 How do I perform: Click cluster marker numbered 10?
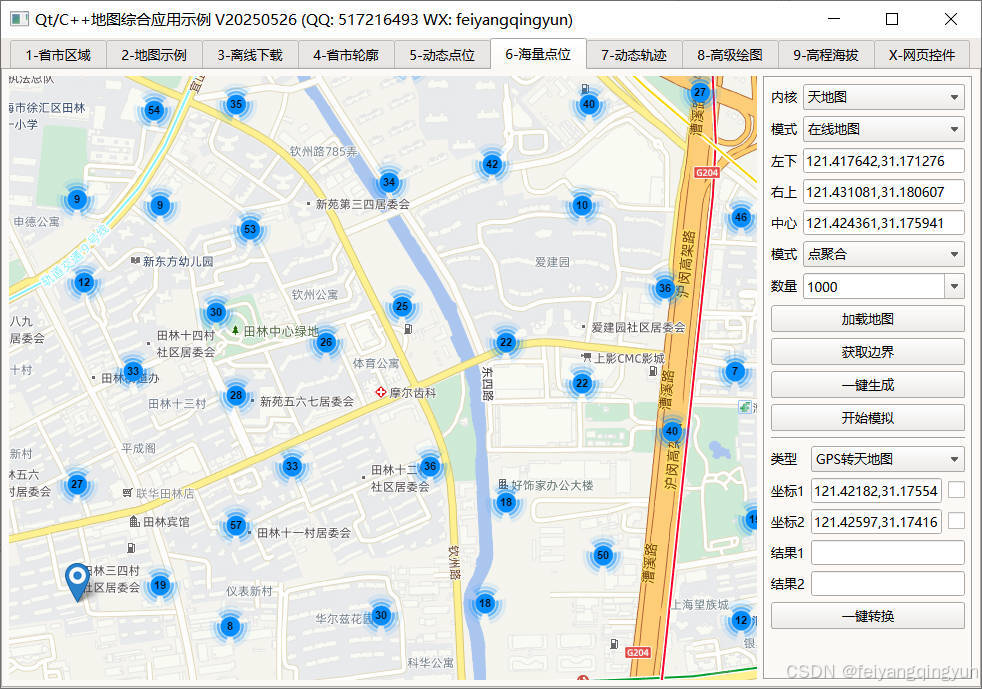click(x=582, y=205)
